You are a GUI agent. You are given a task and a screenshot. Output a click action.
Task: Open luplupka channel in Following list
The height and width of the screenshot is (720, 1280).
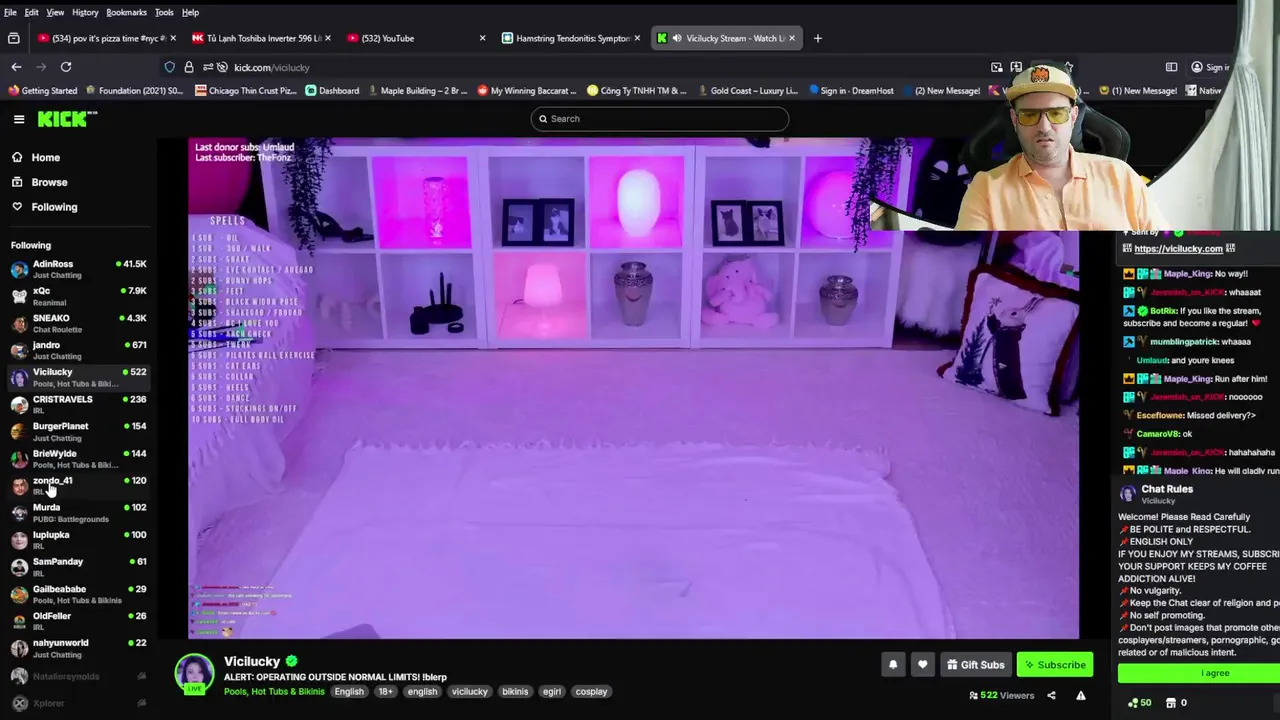[79, 539]
